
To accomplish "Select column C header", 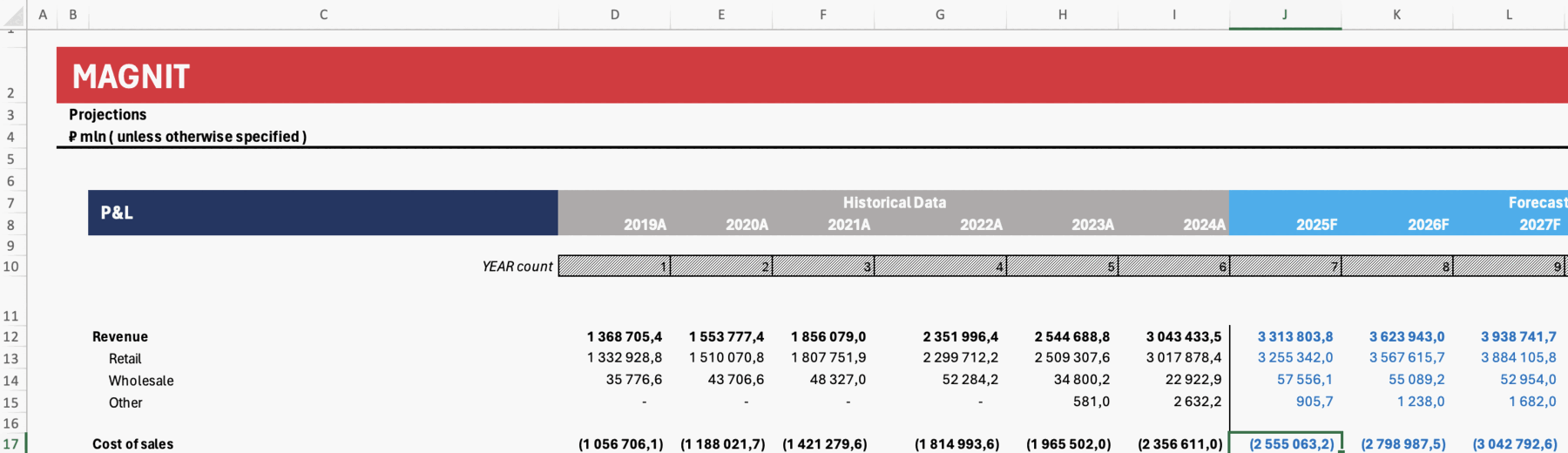I will click(323, 15).
